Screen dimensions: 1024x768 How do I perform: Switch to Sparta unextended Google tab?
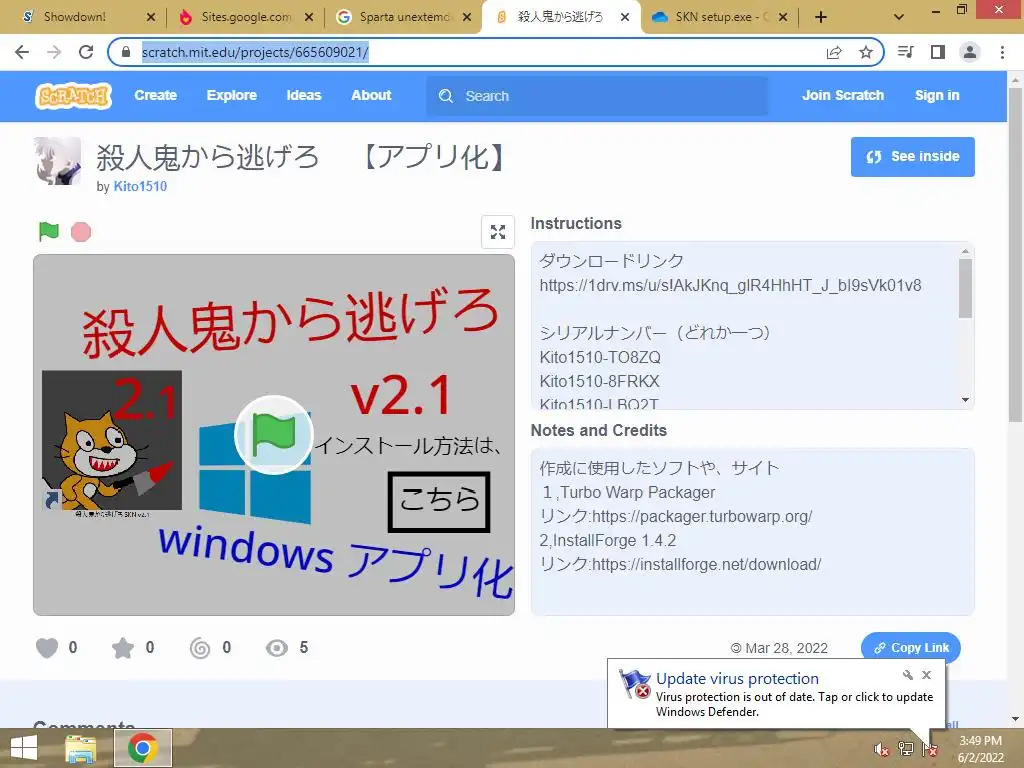pos(404,17)
